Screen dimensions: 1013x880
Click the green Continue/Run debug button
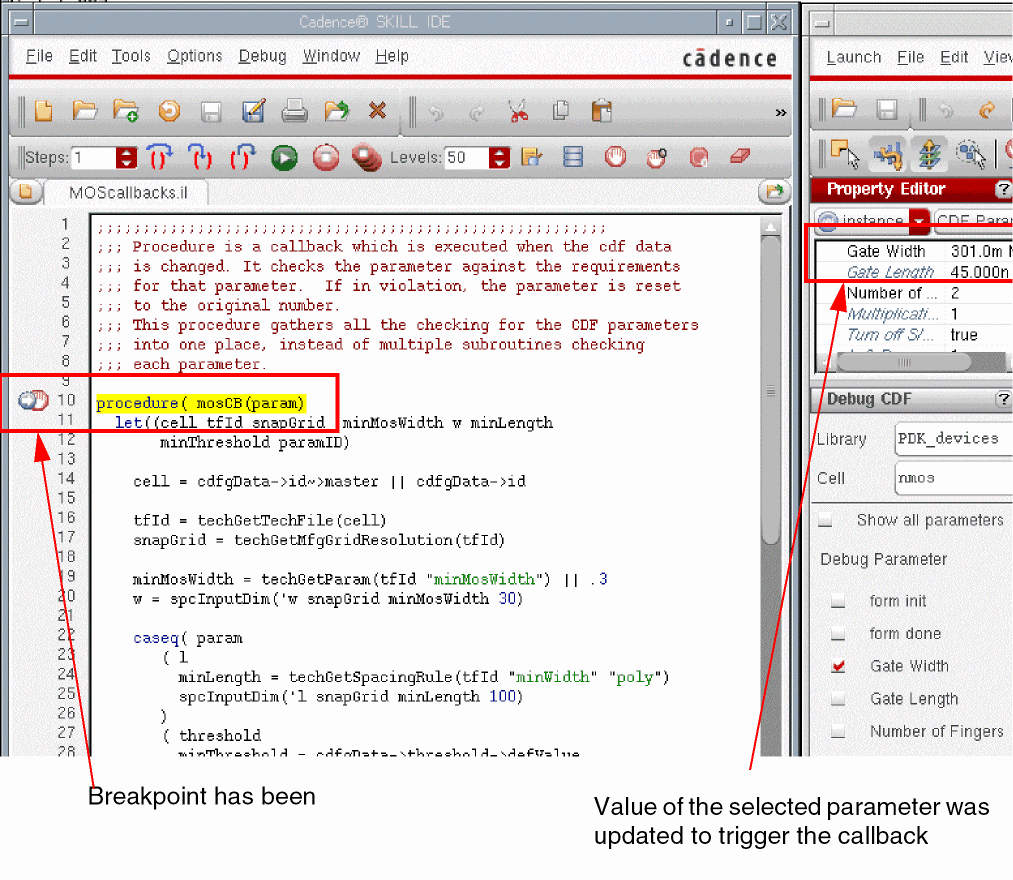pyautogui.click(x=284, y=157)
